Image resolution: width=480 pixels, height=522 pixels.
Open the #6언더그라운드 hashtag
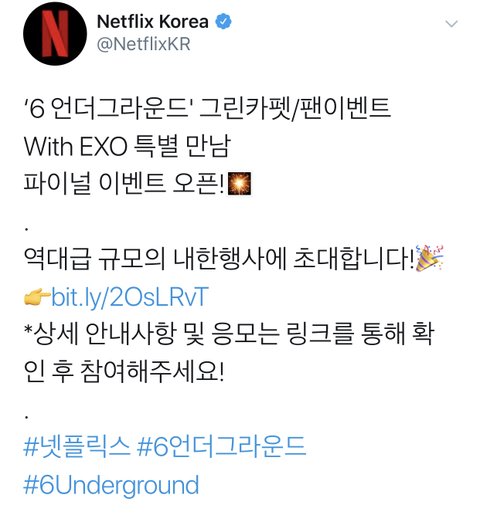(x=221, y=446)
